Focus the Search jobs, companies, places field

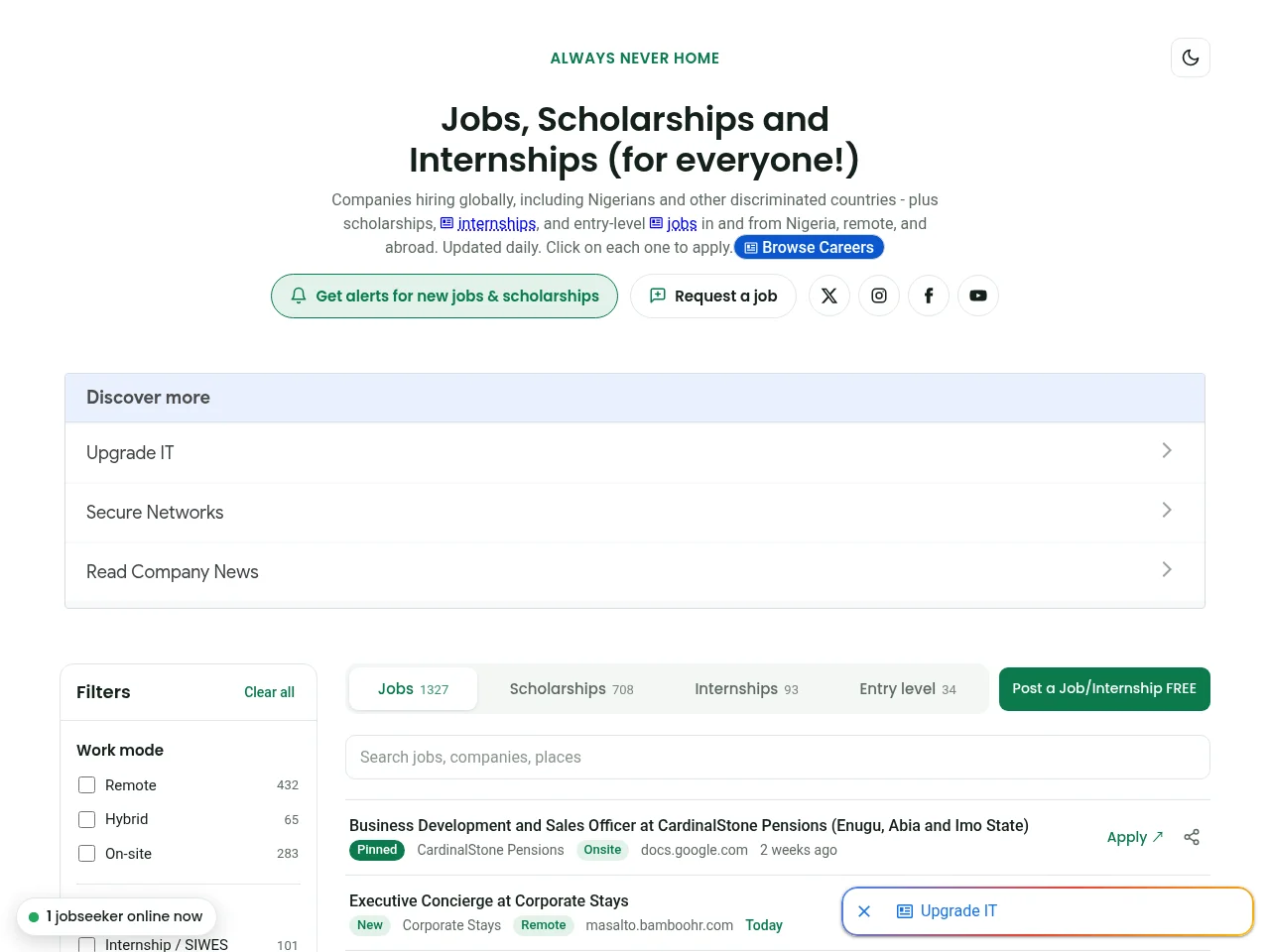coord(778,758)
